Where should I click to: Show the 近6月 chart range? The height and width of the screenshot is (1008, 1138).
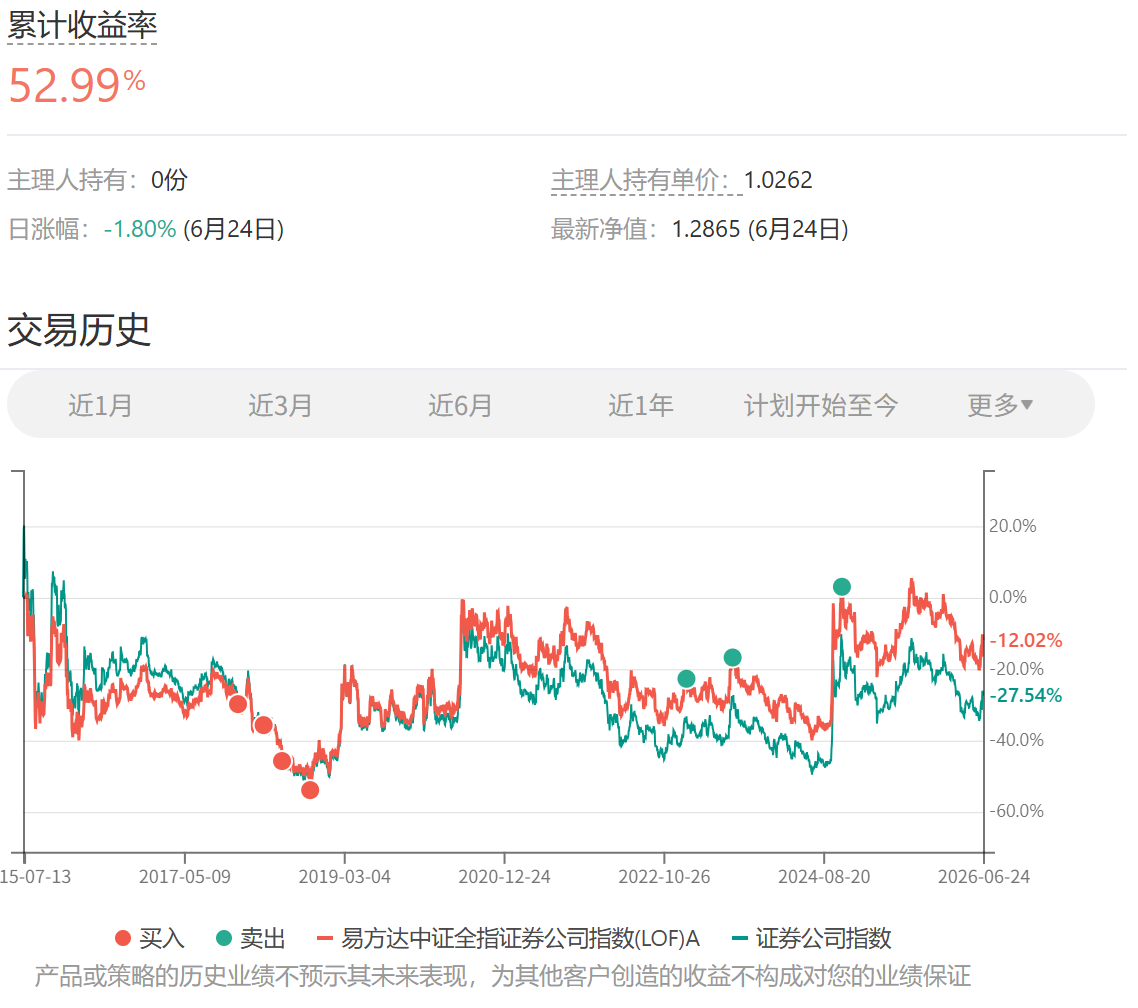[x=460, y=405]
